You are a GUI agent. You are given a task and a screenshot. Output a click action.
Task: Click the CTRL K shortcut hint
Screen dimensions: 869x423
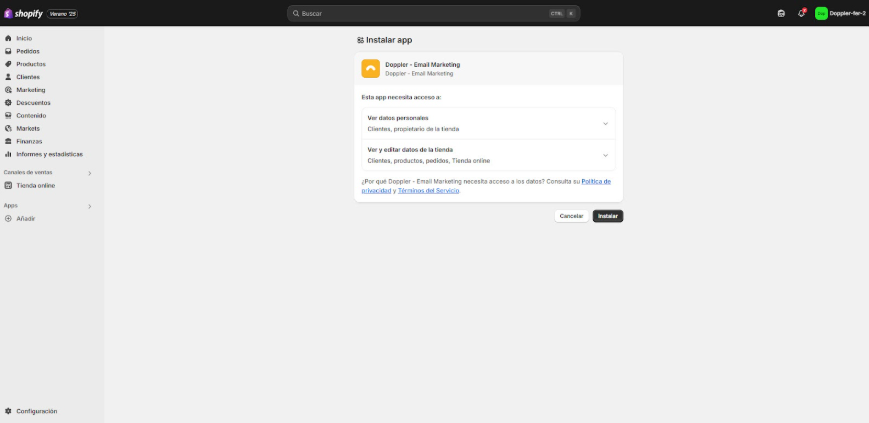tap(563, 13)
